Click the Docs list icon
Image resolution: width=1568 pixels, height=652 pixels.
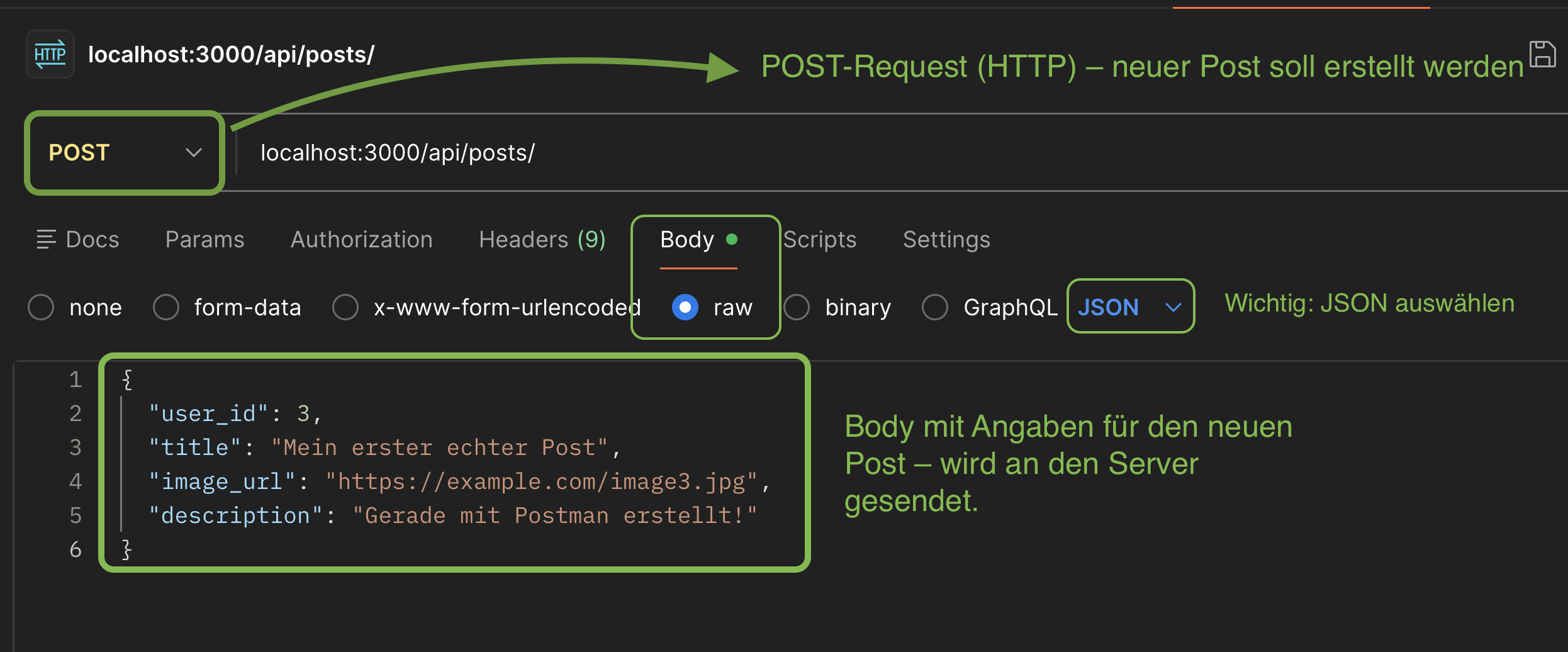click(46, 240)
